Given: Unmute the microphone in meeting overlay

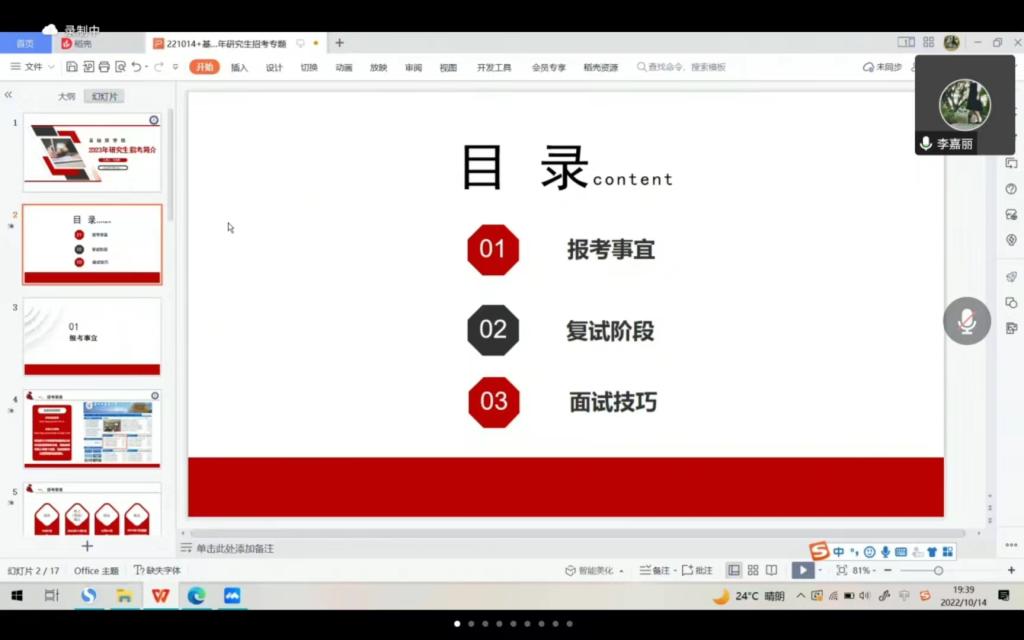Looking at the screenshot, I should coord(966,321).
